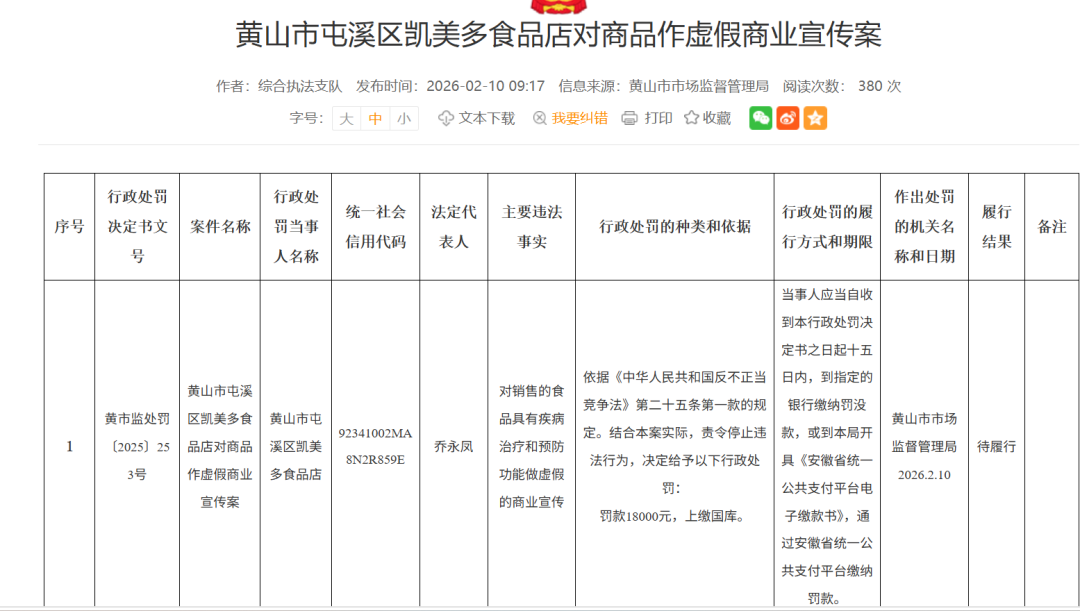Viewport: 1080px width, 611px height.
Task: Click the 收藏 bookmark link
Action: coord(716,118)
